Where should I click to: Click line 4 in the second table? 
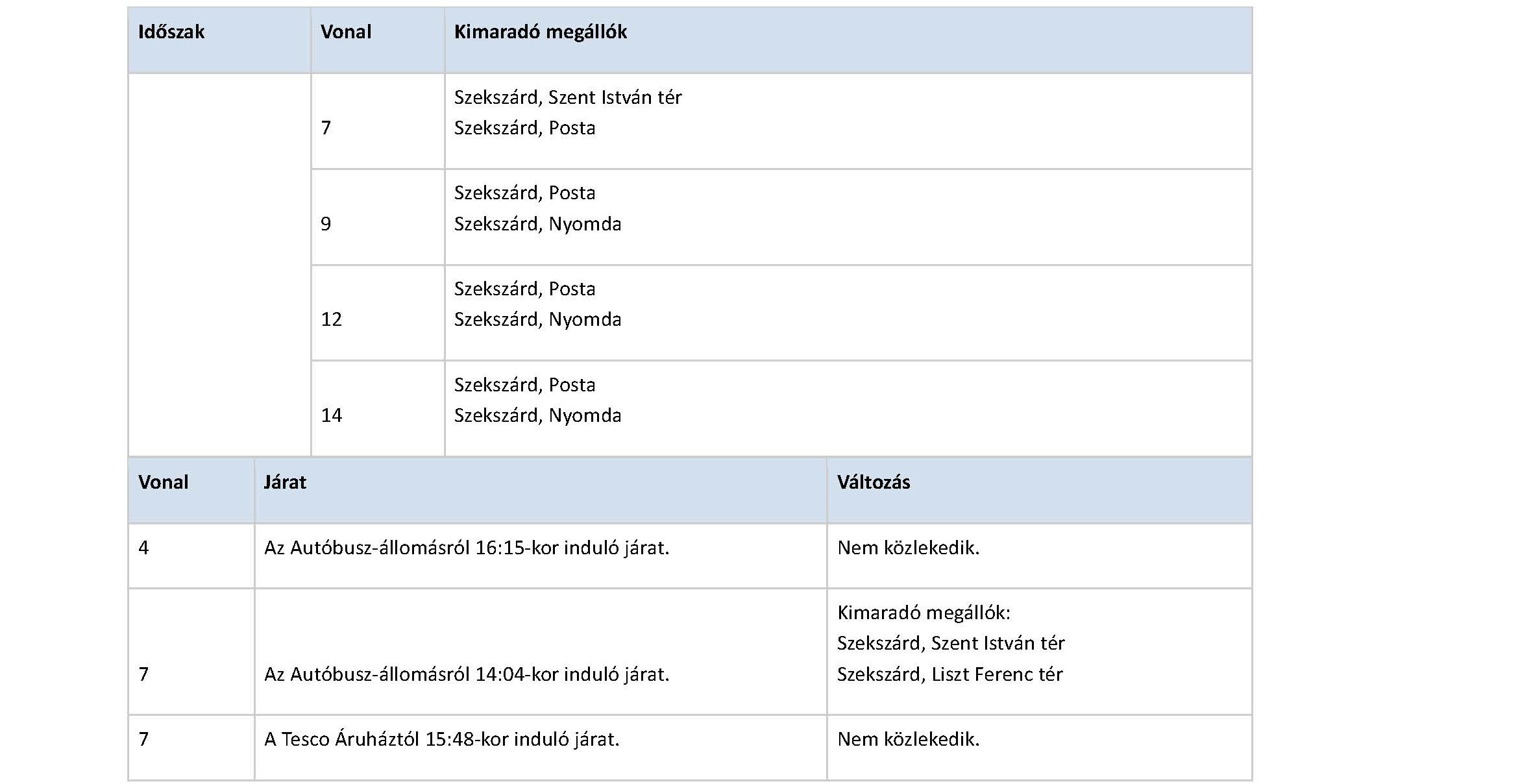coord(143,548)
